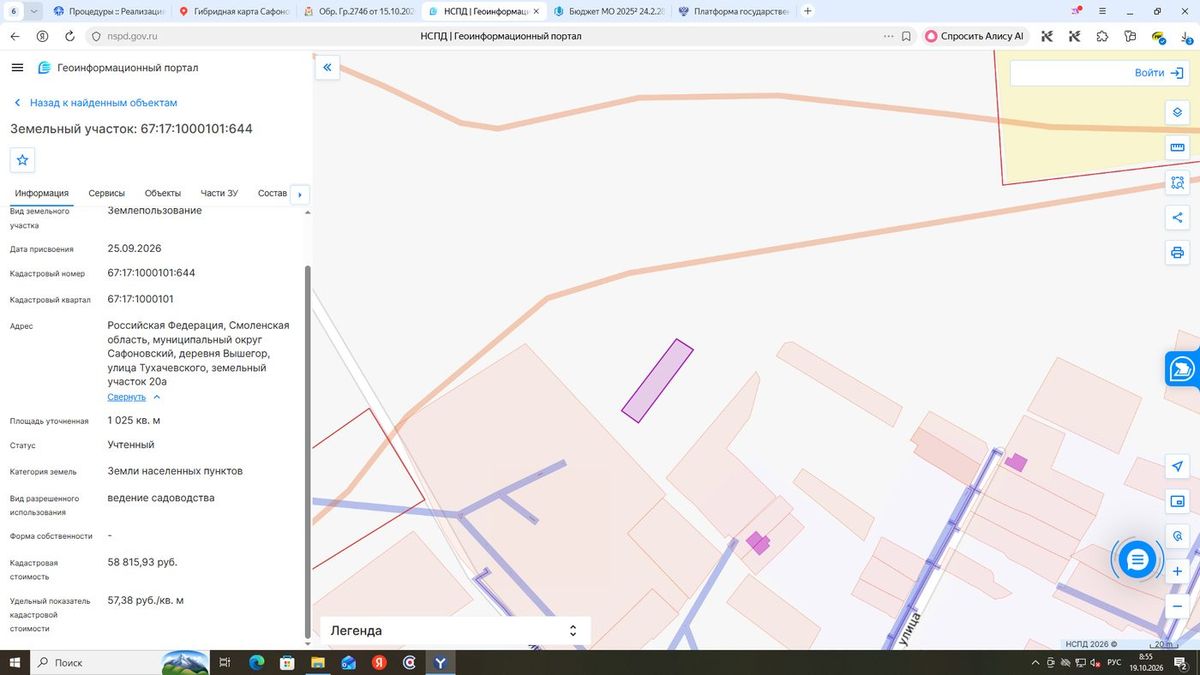Switch to Части ЗУ tab

coord(219,193)
